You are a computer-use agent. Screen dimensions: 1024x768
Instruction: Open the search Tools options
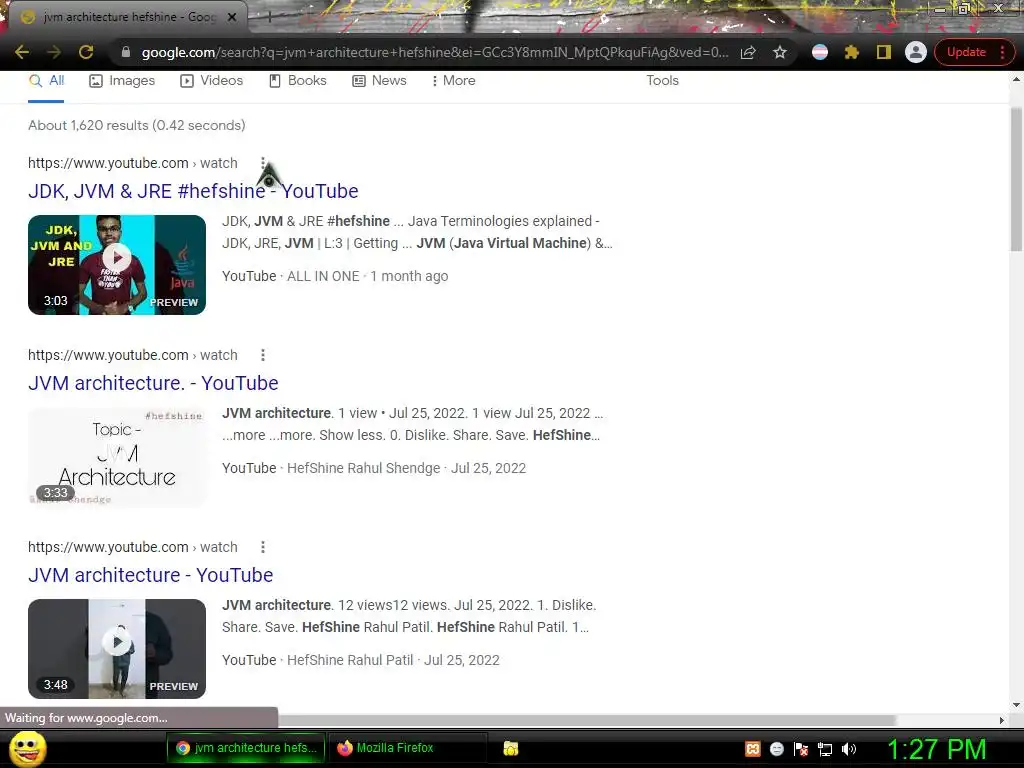[x=662, y=80]
